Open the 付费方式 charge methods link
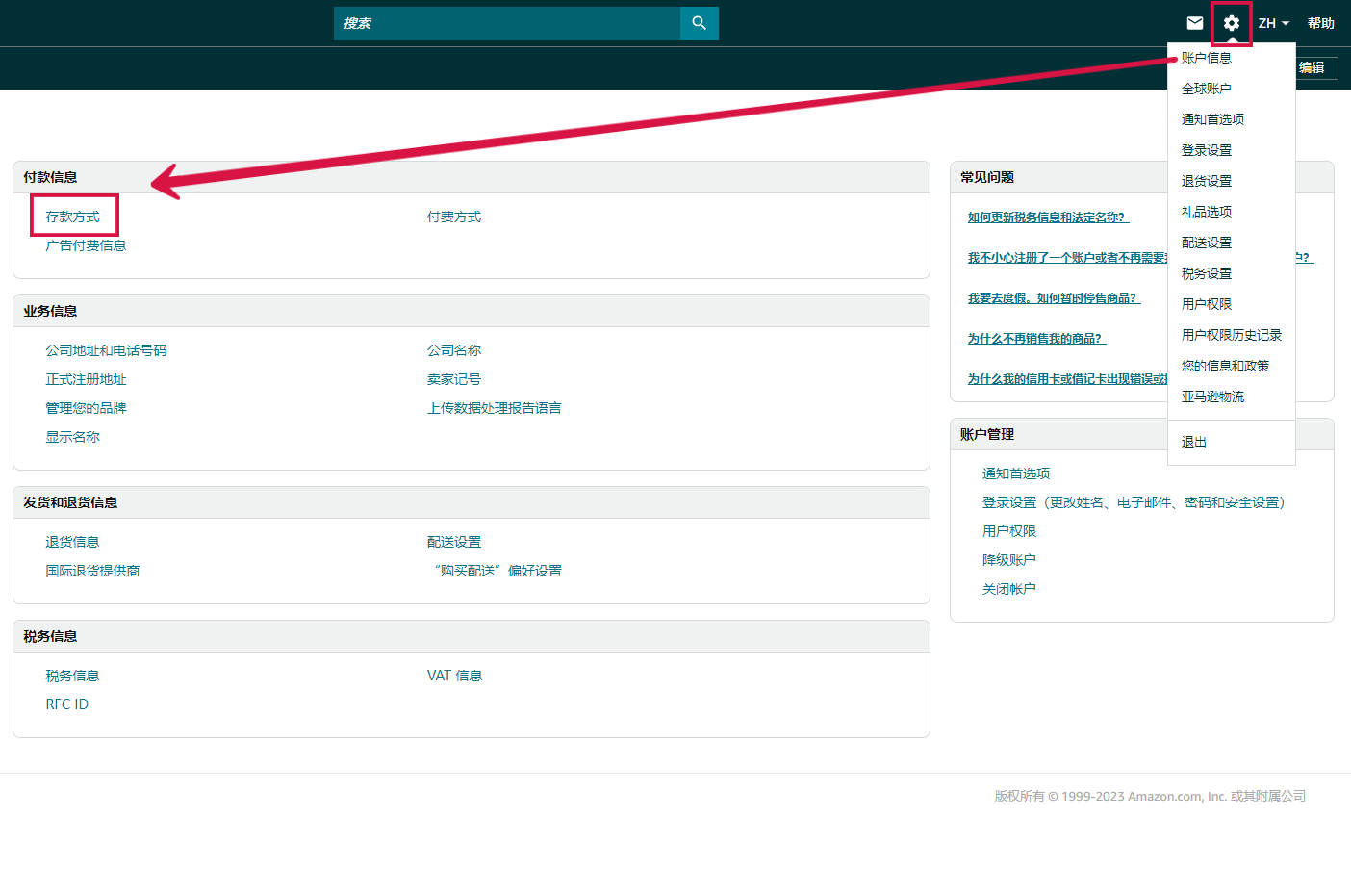Image resolution: width=1351 pixels, height=896 pixels. click(x=454, y=217)
